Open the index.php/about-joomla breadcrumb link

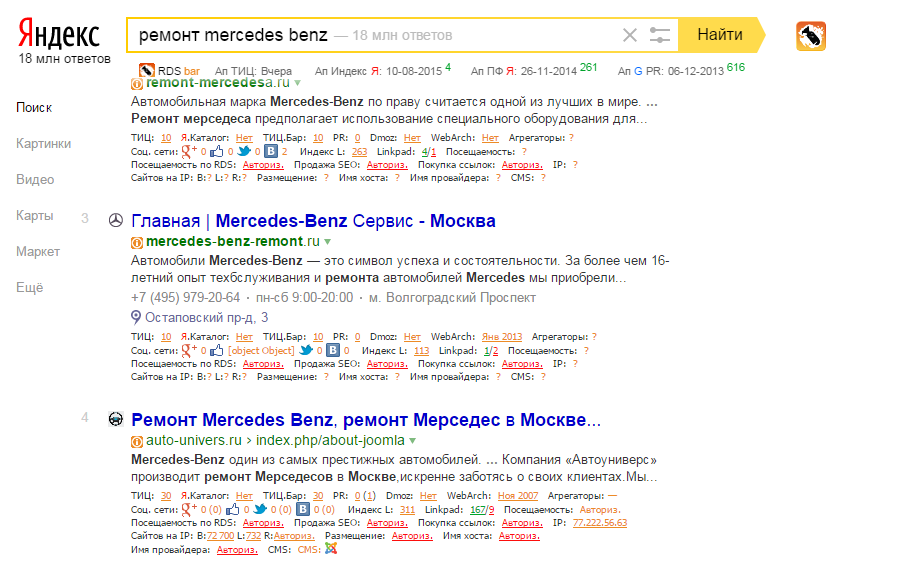330,441
